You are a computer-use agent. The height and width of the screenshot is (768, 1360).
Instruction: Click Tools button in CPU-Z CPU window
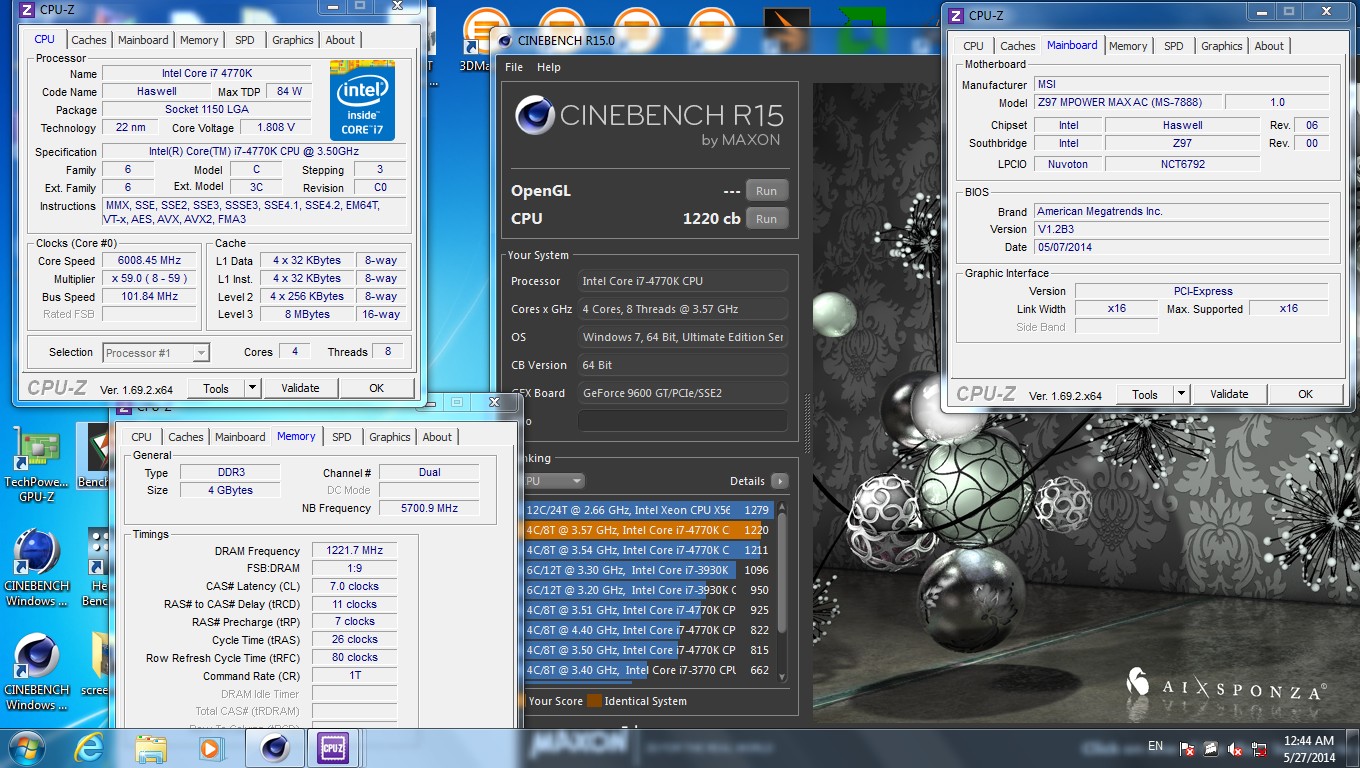215,388
